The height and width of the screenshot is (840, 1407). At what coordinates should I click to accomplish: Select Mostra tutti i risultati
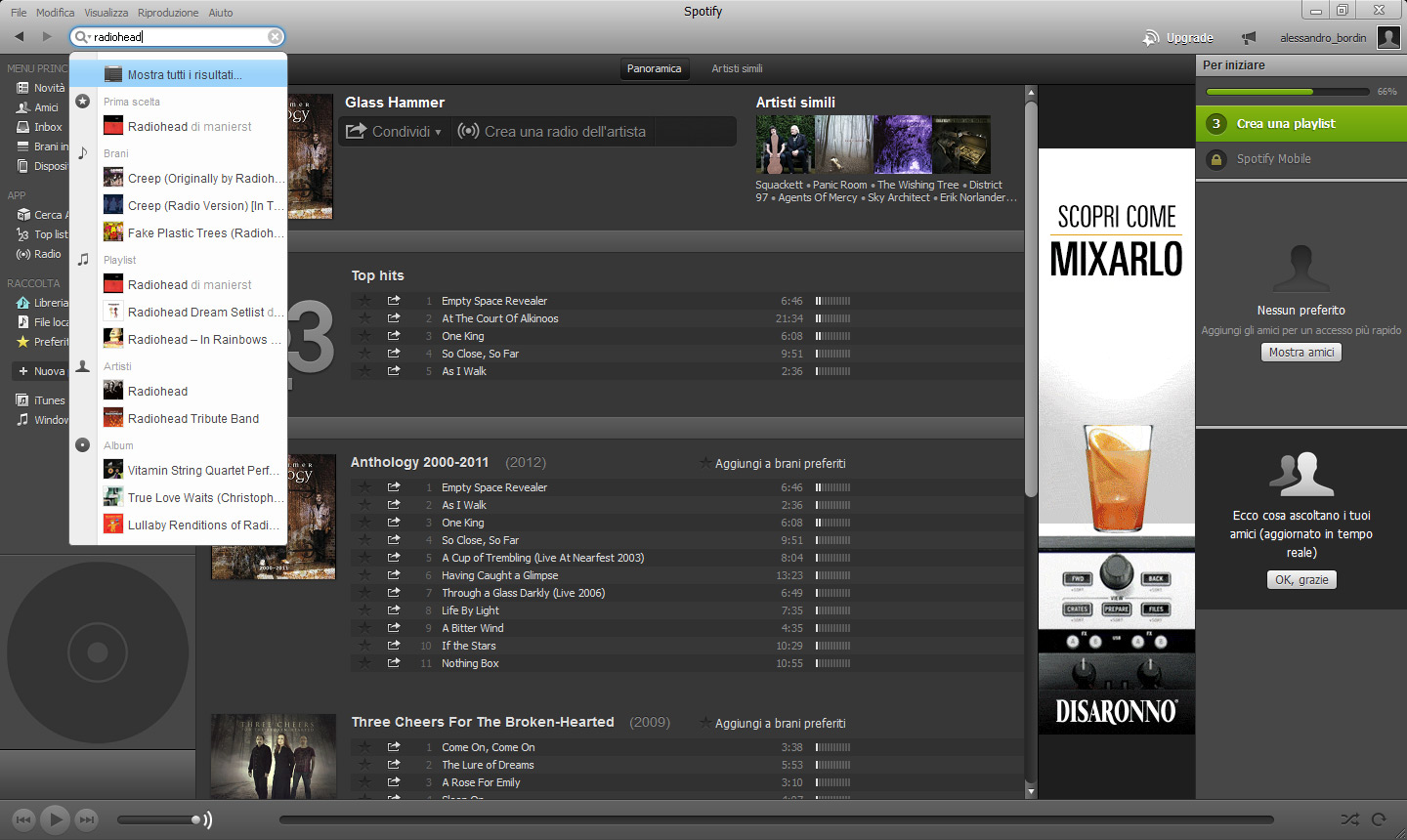[x=179, y=74]
